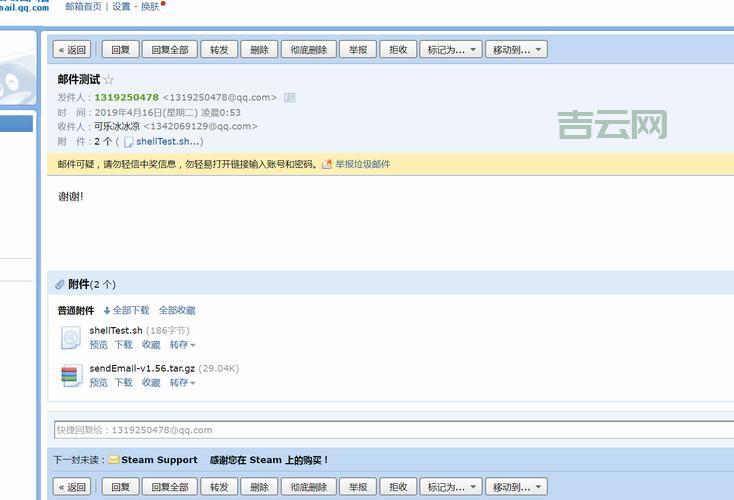Favorite shellTest.sh via 收藏 link
Screen dimensions: 734x500
[x=151, y=345]
